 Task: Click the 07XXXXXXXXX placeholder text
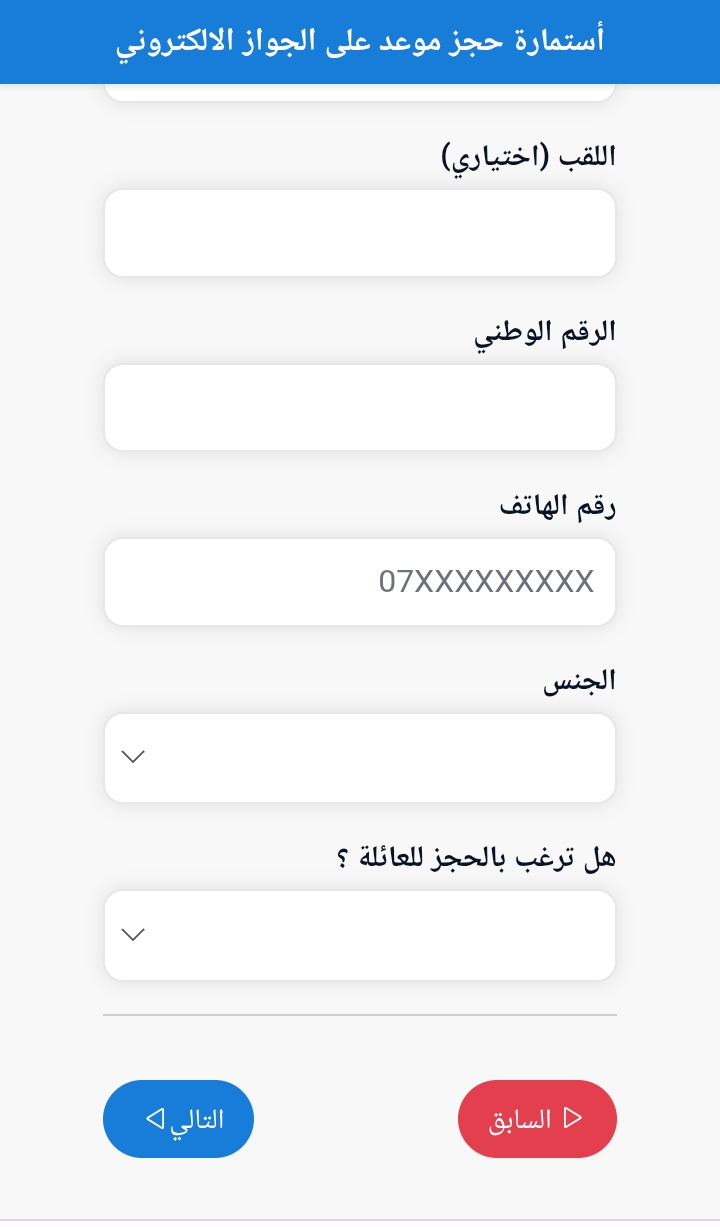[486, 582]
